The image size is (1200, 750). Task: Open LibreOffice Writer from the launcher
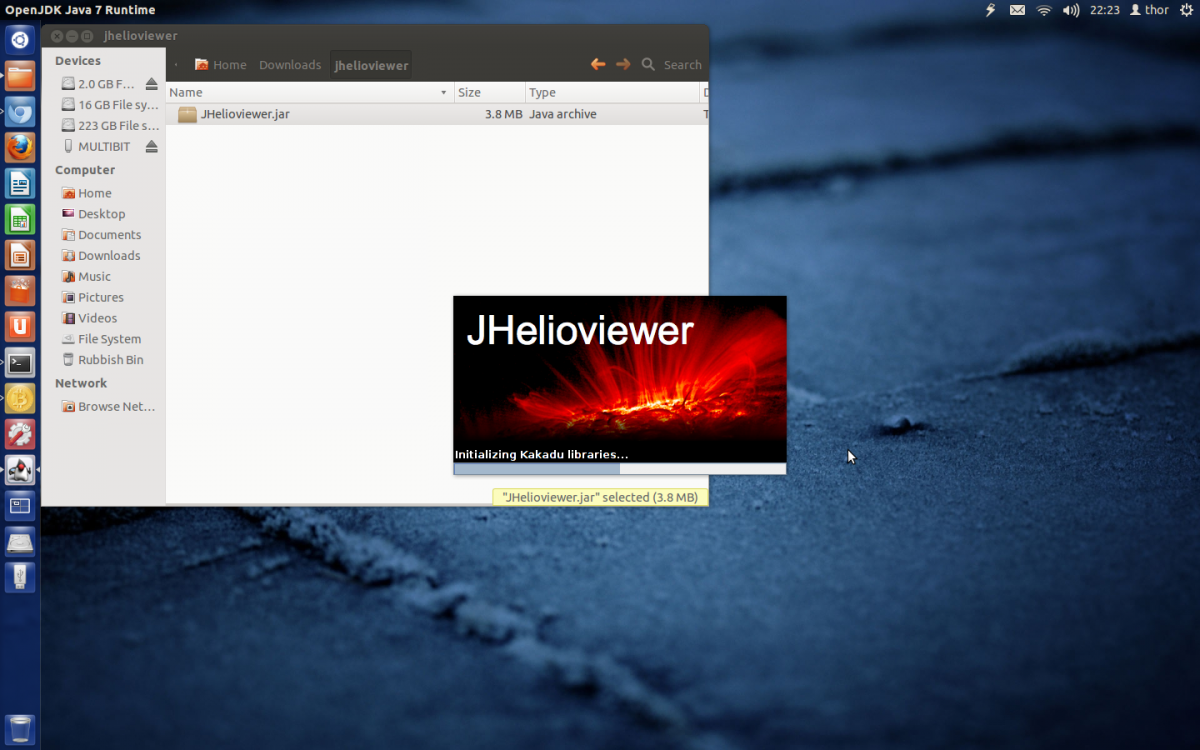click(21, 184)
